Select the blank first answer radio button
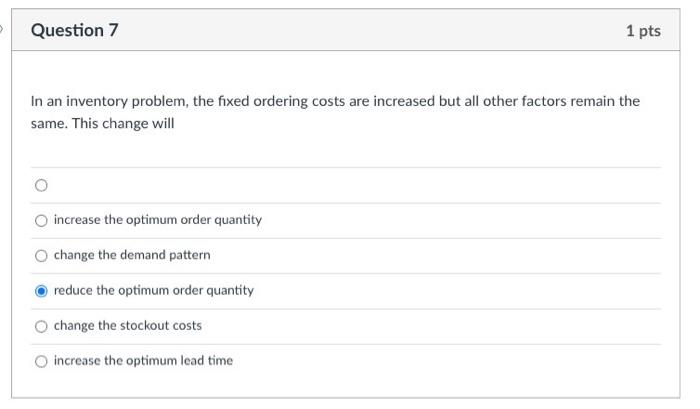 coord(41,185)
